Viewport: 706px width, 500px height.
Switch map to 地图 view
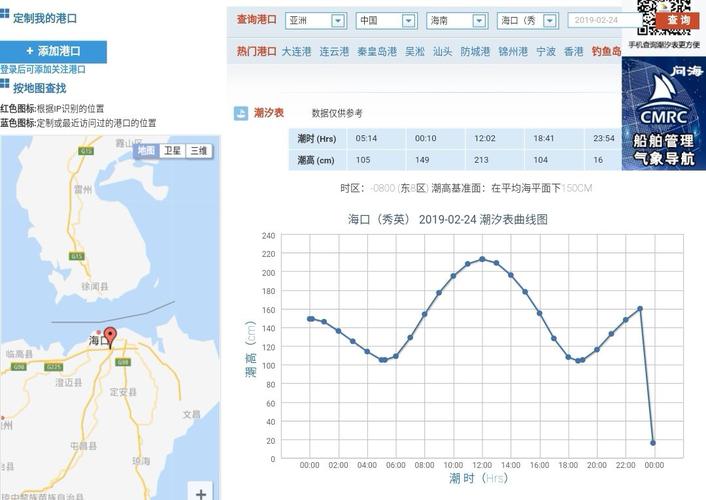point(146,151)
